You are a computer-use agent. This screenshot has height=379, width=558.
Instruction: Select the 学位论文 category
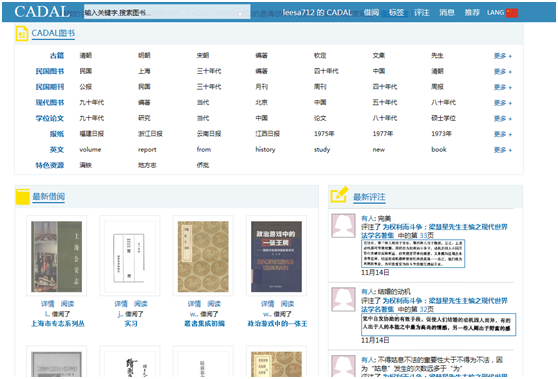[49, 118]
